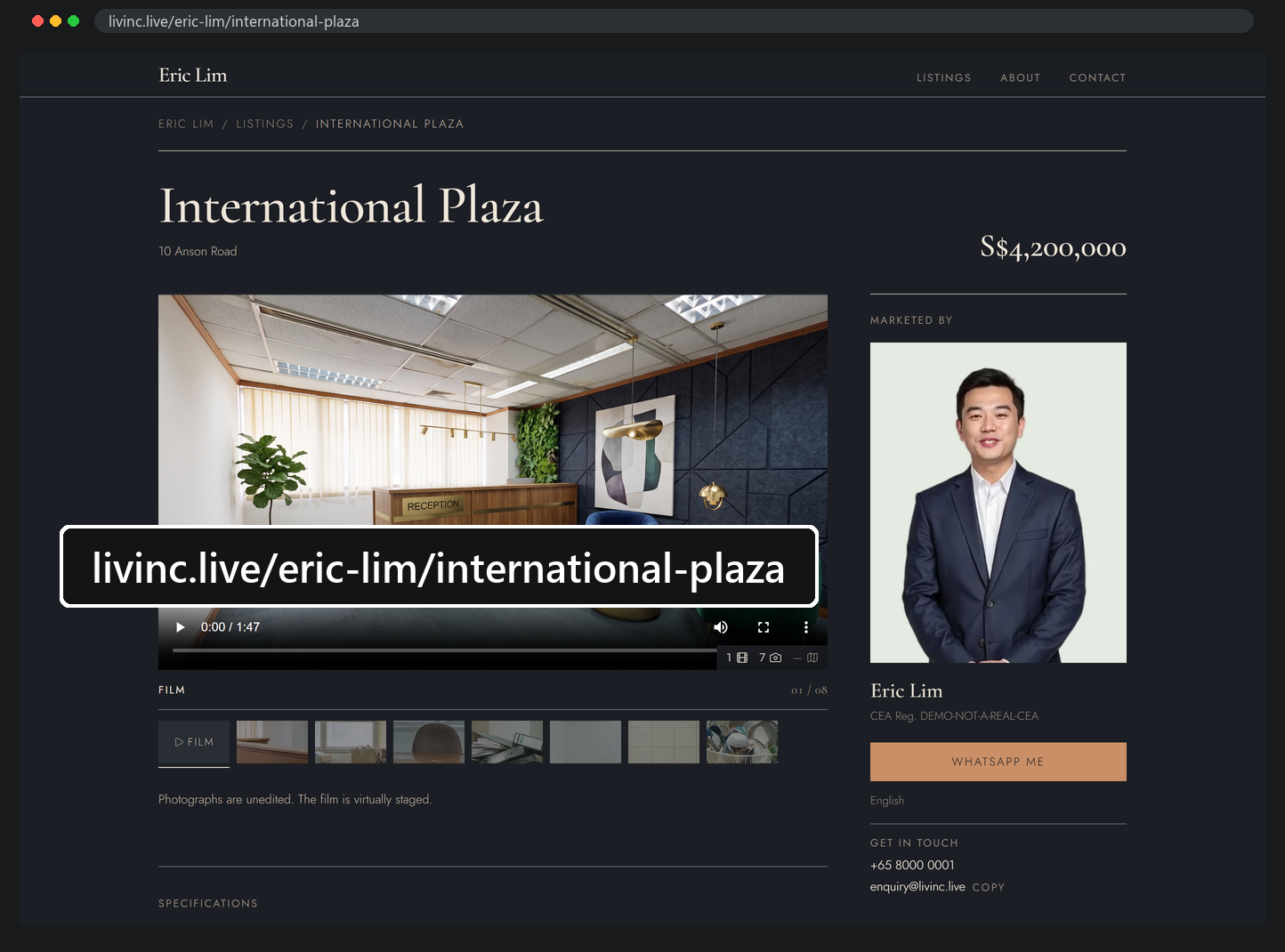1285x952 pixels.
Task: Call the phone number +65 8000 0001
Action: [912, 865]
